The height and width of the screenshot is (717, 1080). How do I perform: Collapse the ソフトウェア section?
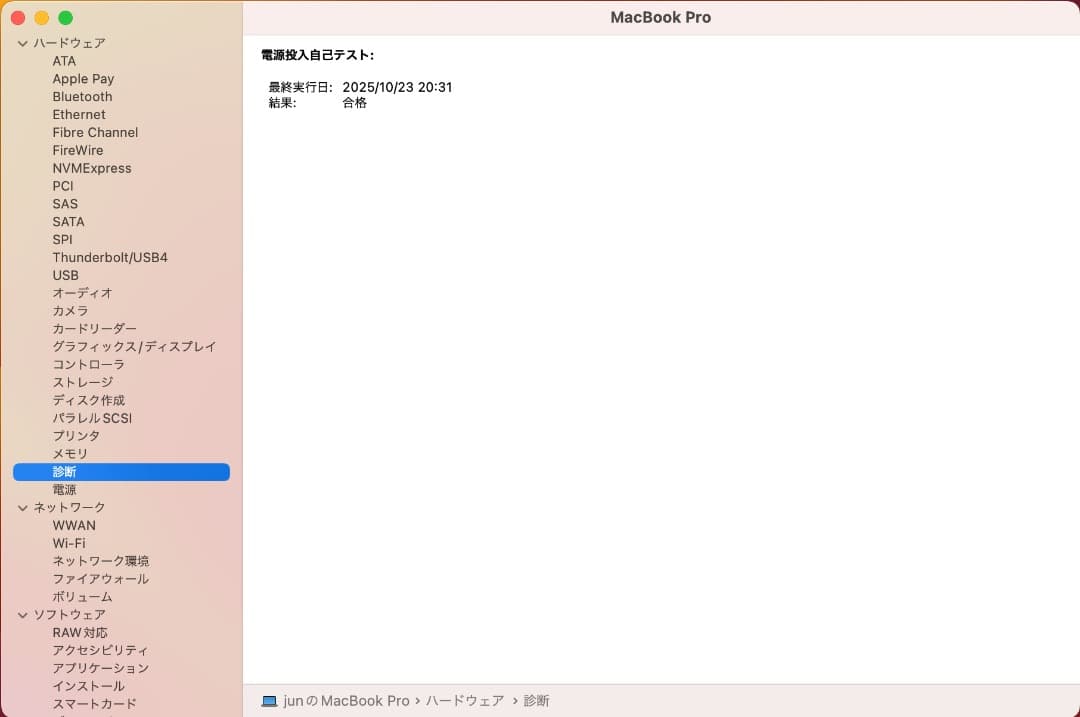22,614
